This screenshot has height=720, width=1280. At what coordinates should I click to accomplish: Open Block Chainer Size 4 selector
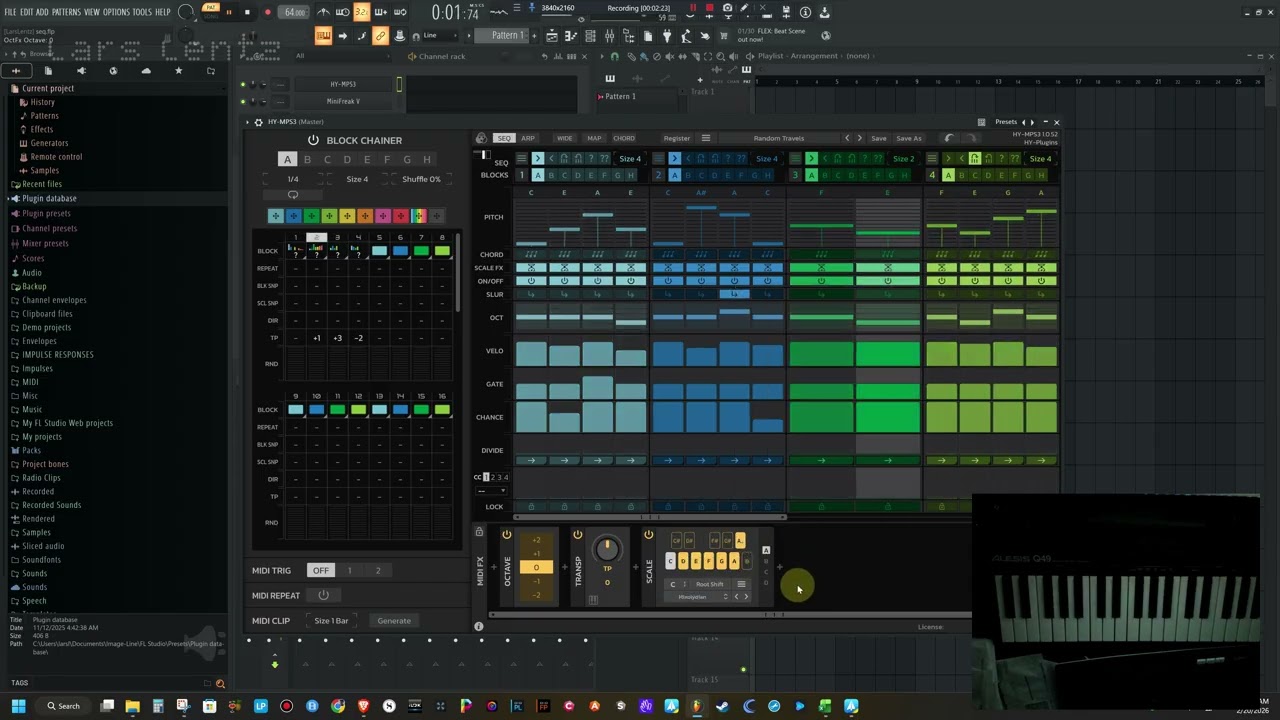[357, 179]
